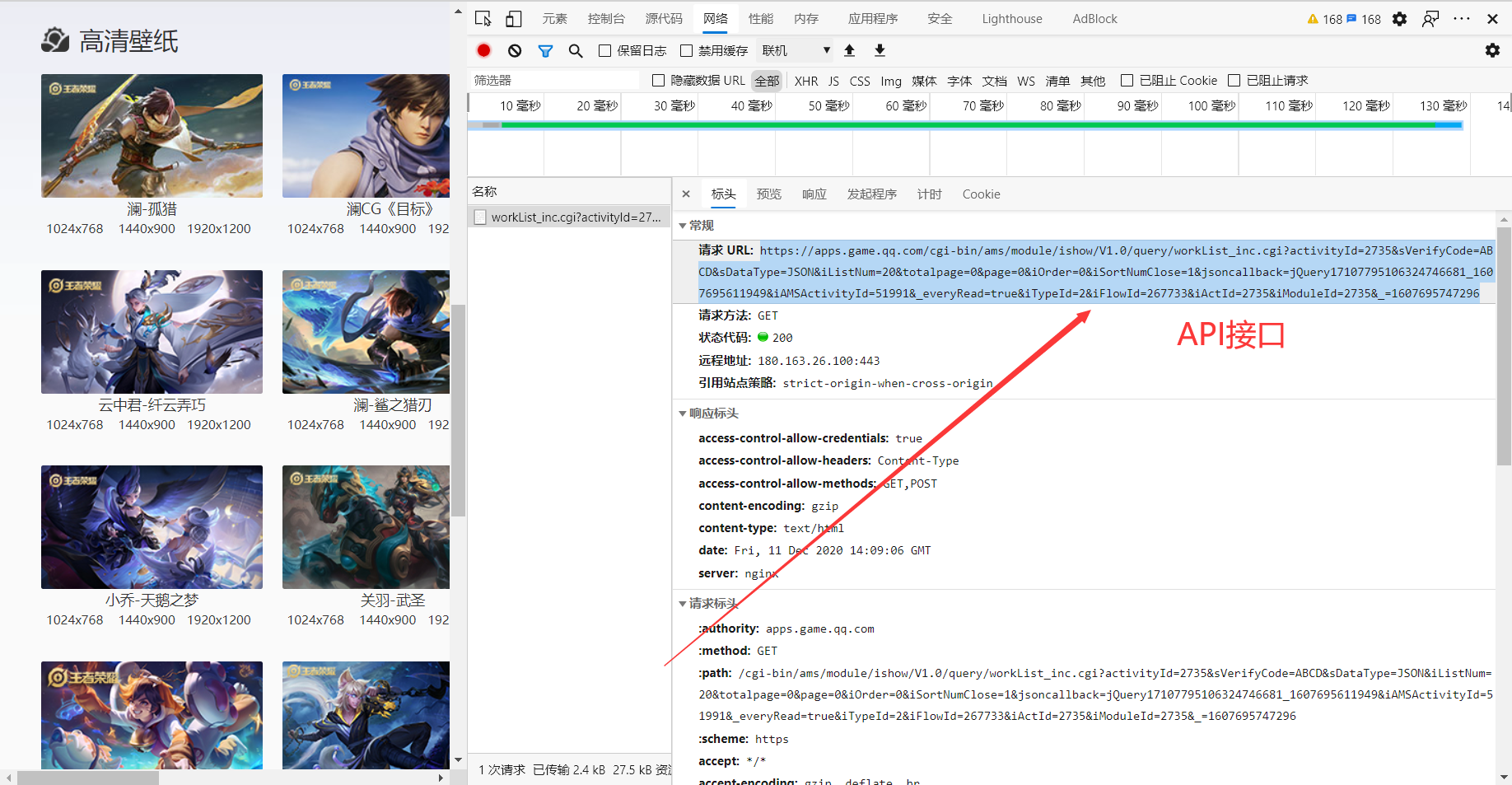The width and height of the screenshot is (1512, 785).
Task: Open network search magnifier icon
Action: click(x=576, y=50)
